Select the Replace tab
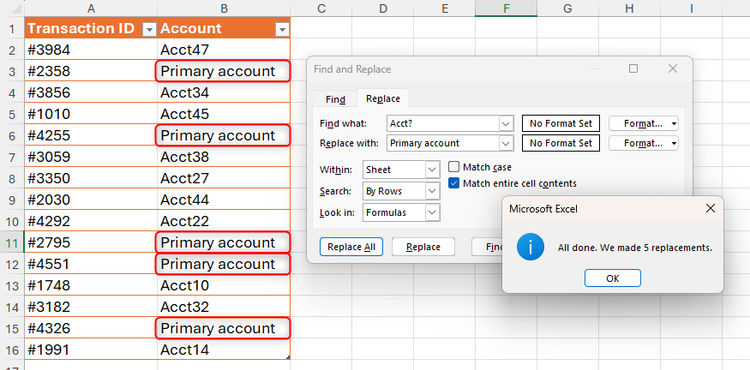 coord(383,99)
